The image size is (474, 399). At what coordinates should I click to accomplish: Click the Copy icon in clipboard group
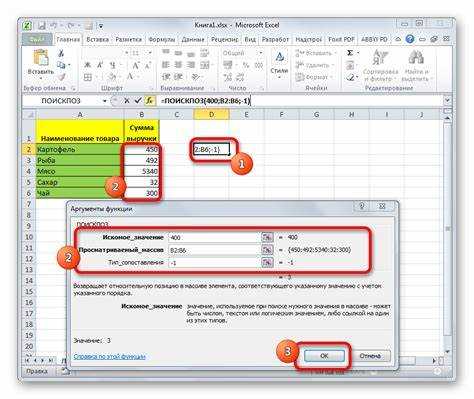click(x=61, y=65)
